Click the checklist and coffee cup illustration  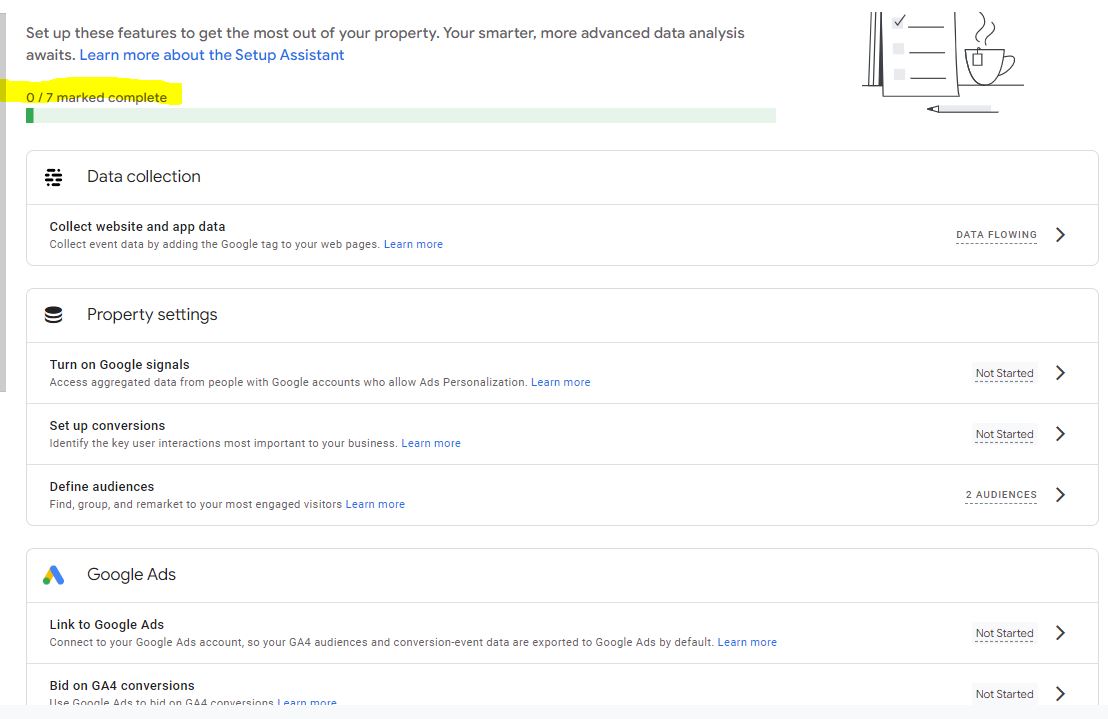coord(943,62)
